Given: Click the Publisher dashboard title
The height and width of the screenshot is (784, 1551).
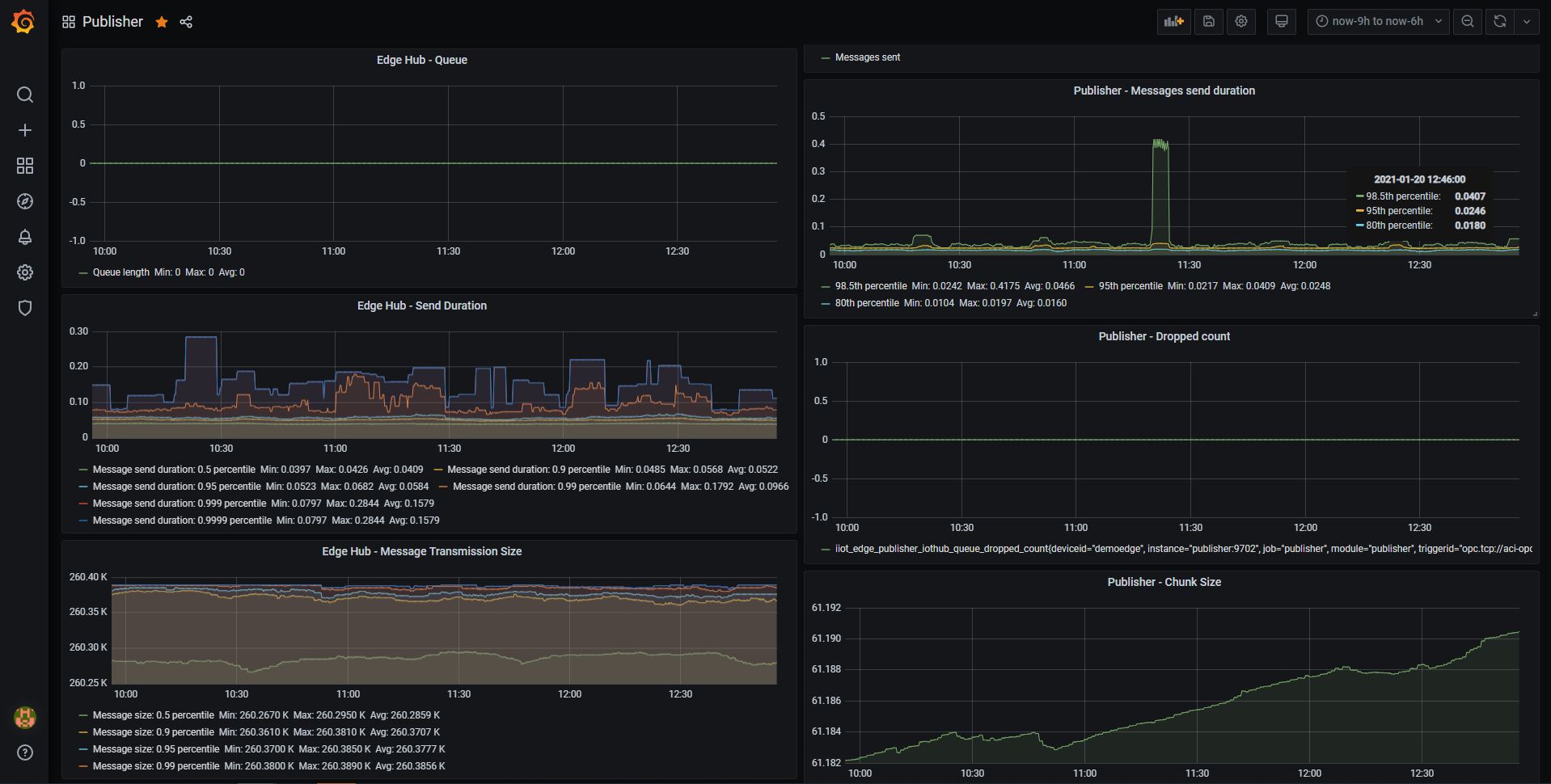Looking at the screenshot, I should [112, 22].
